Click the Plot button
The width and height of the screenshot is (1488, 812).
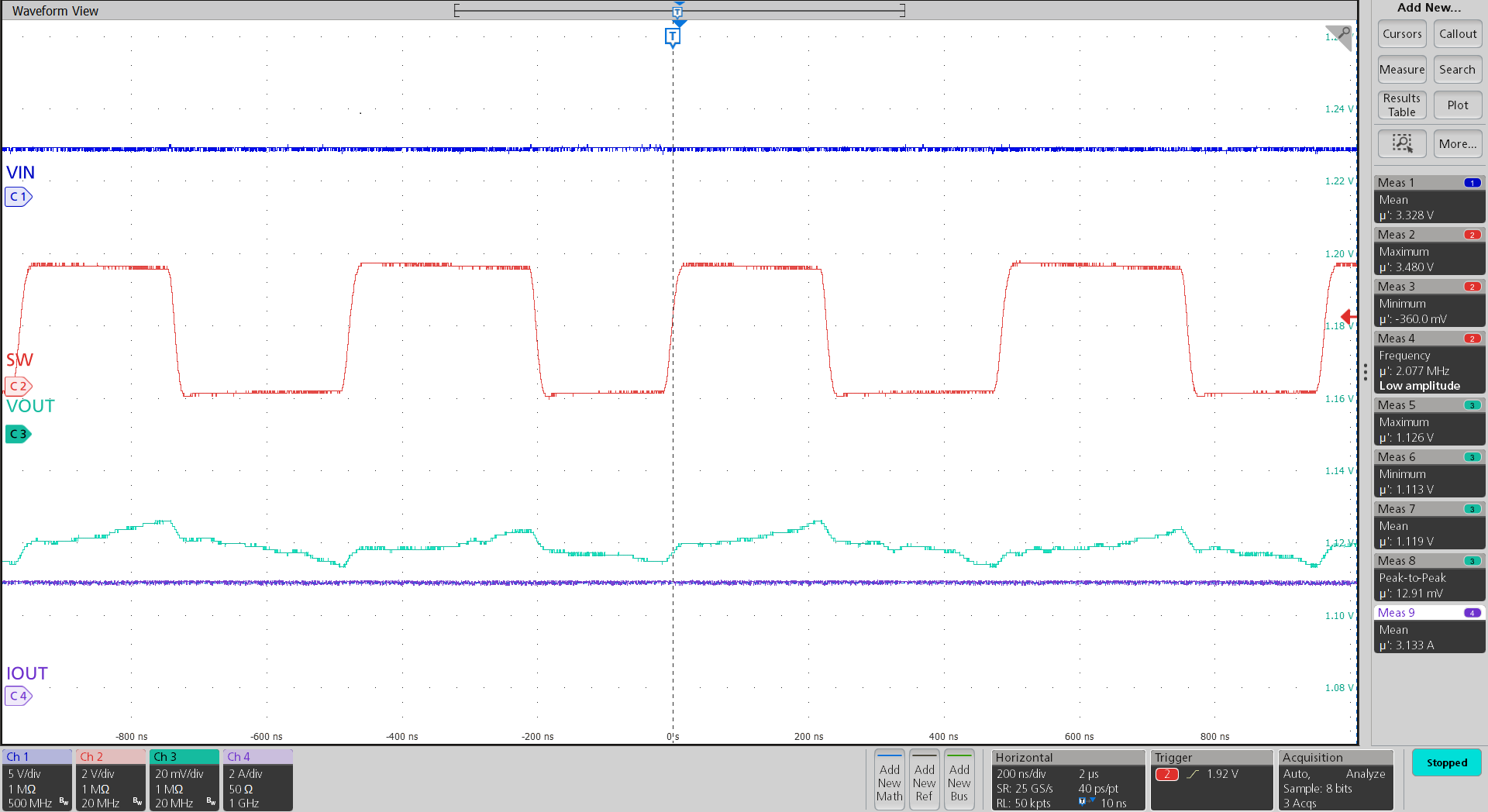point(1458,105)
